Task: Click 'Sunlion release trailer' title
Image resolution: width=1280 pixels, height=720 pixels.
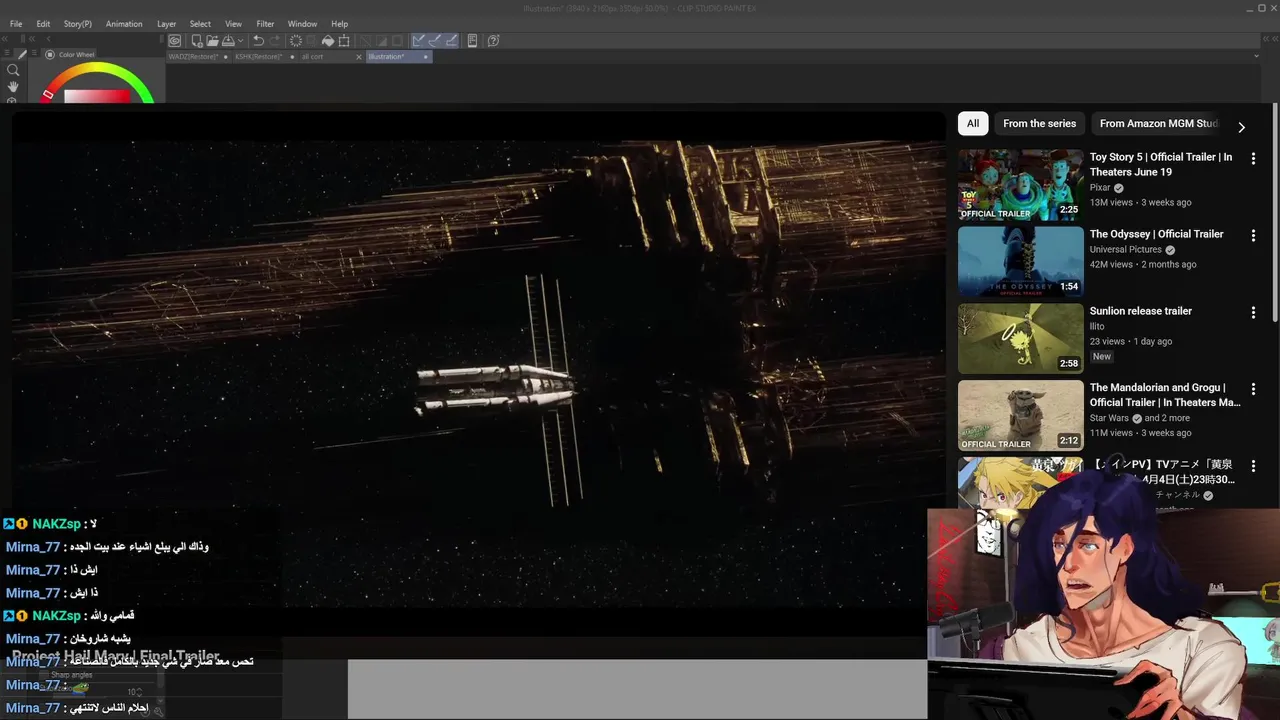Action: coord(1141,311)
